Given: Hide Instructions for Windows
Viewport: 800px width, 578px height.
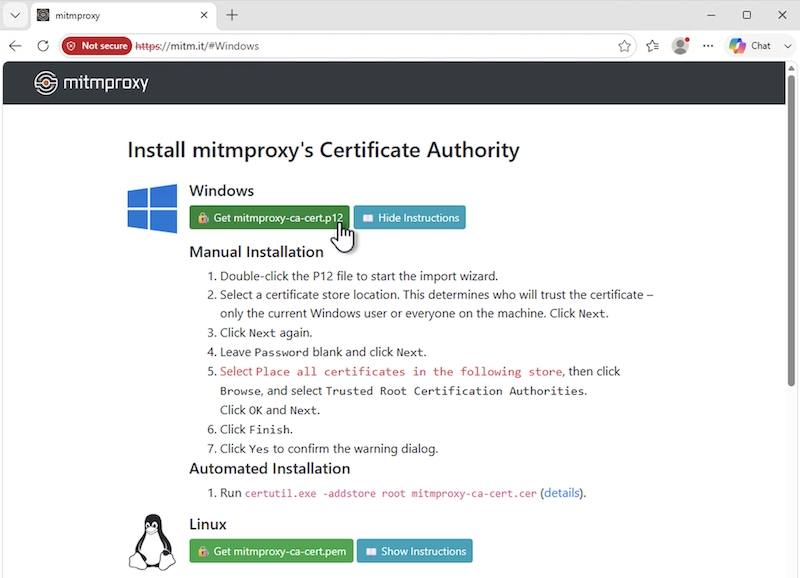Looking at the screenshot, I should [x=410, y=218].
